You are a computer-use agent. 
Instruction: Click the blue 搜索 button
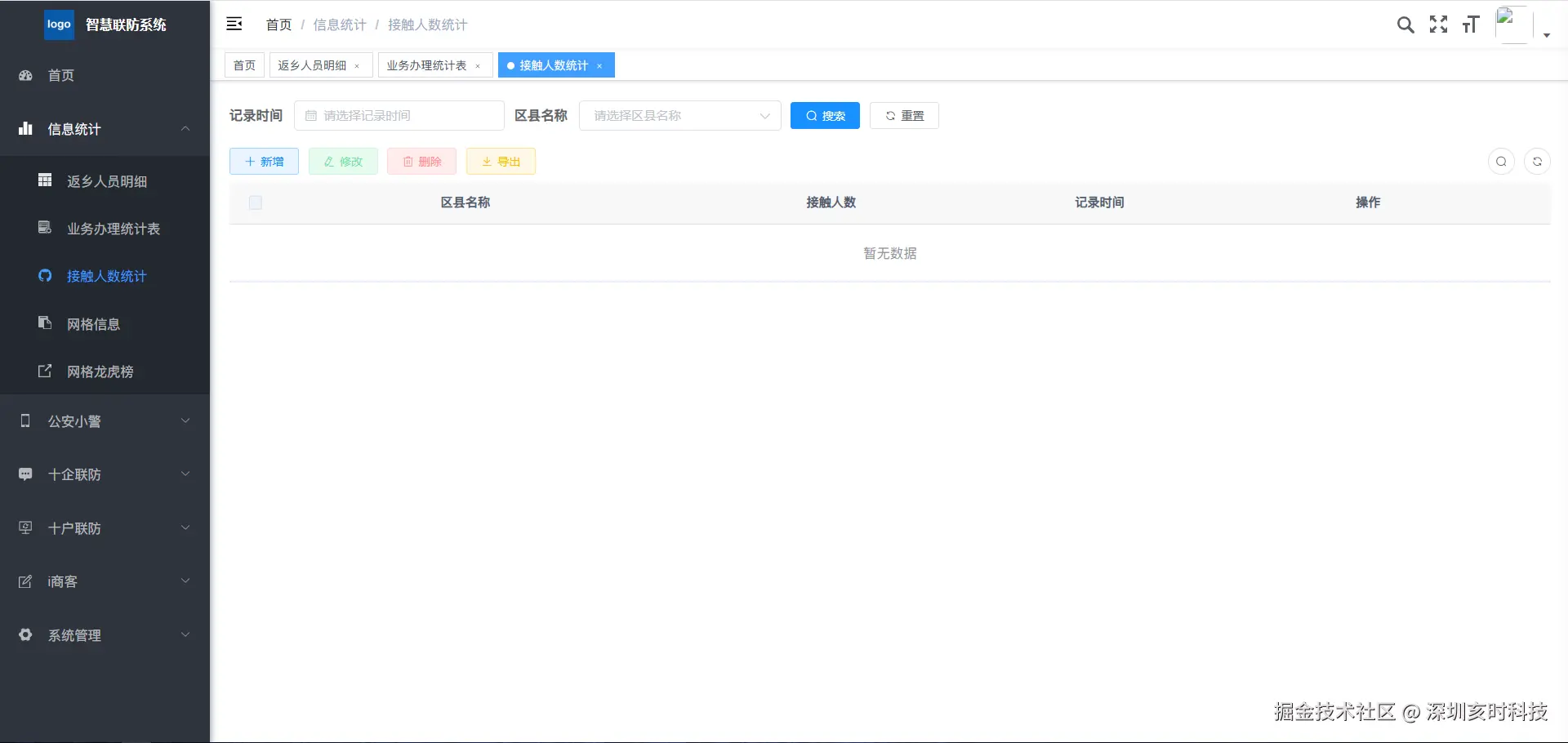[x=825, y=116]
